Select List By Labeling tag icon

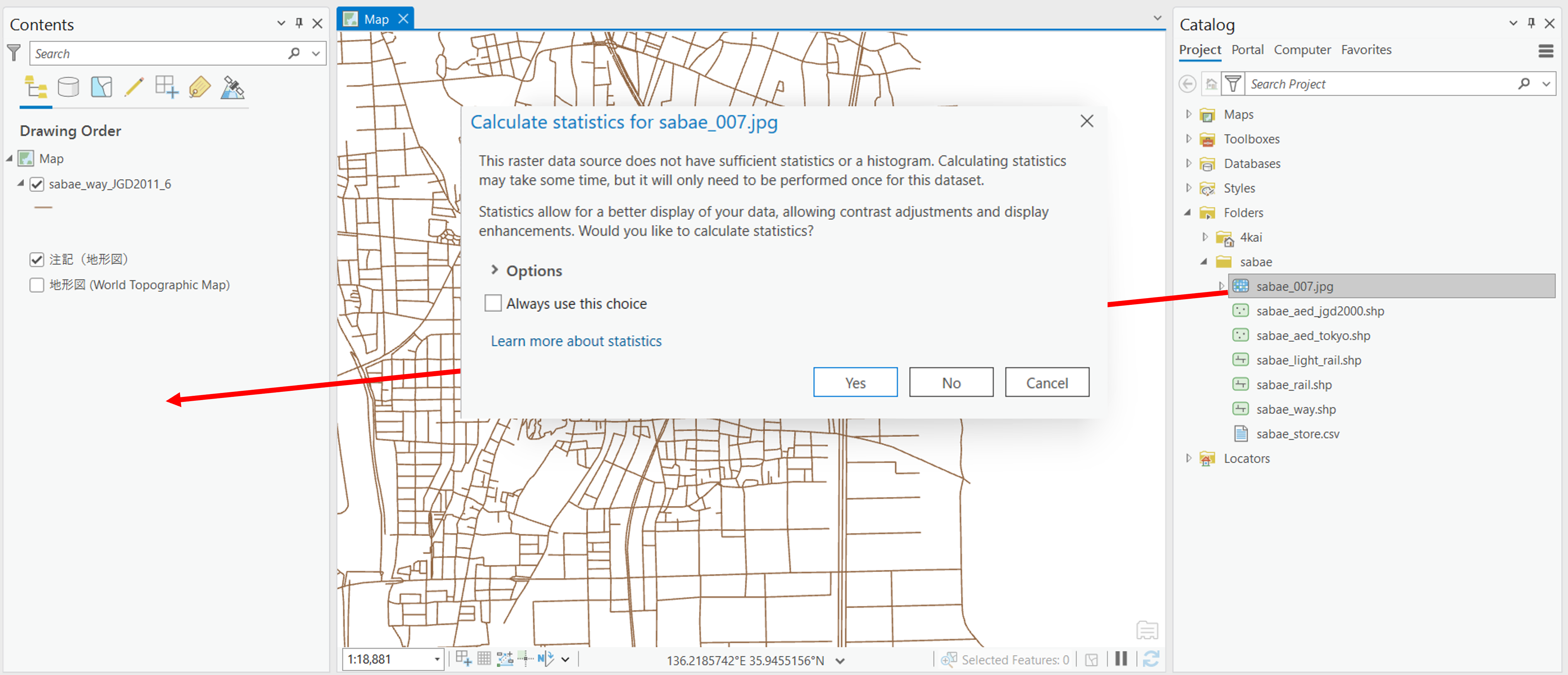point(199,87)
